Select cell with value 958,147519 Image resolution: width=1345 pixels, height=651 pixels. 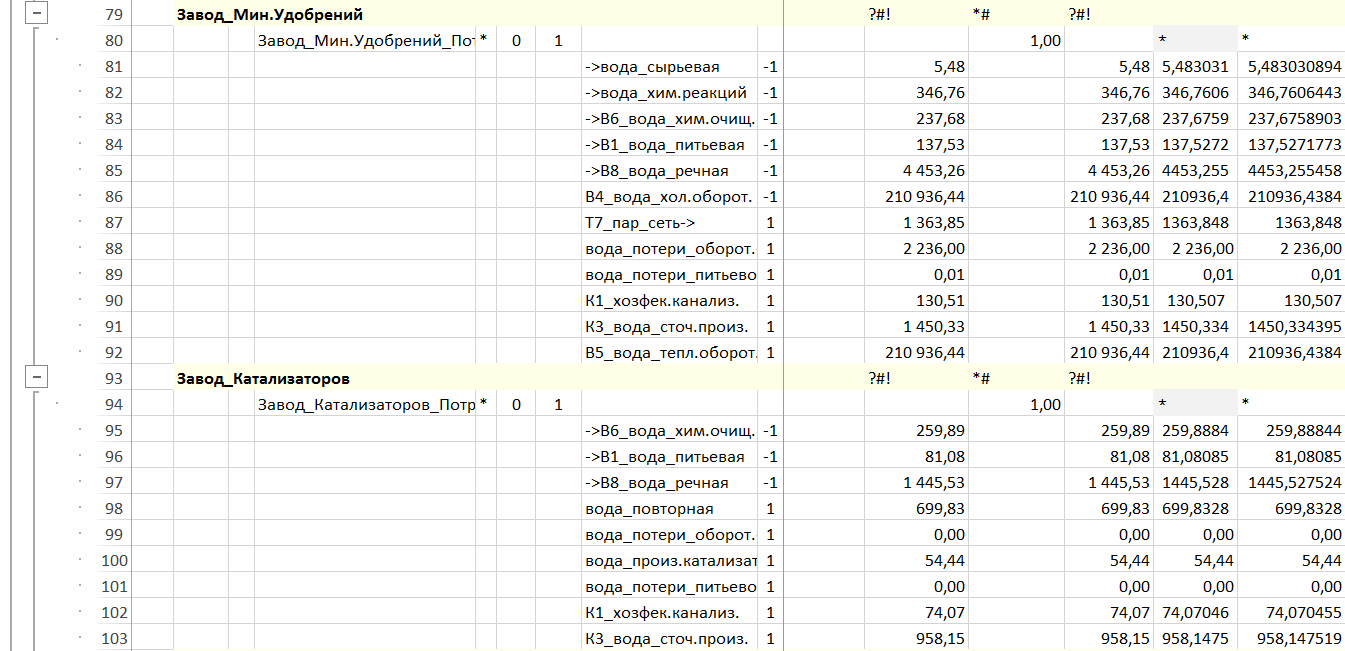coord(1291,639)
